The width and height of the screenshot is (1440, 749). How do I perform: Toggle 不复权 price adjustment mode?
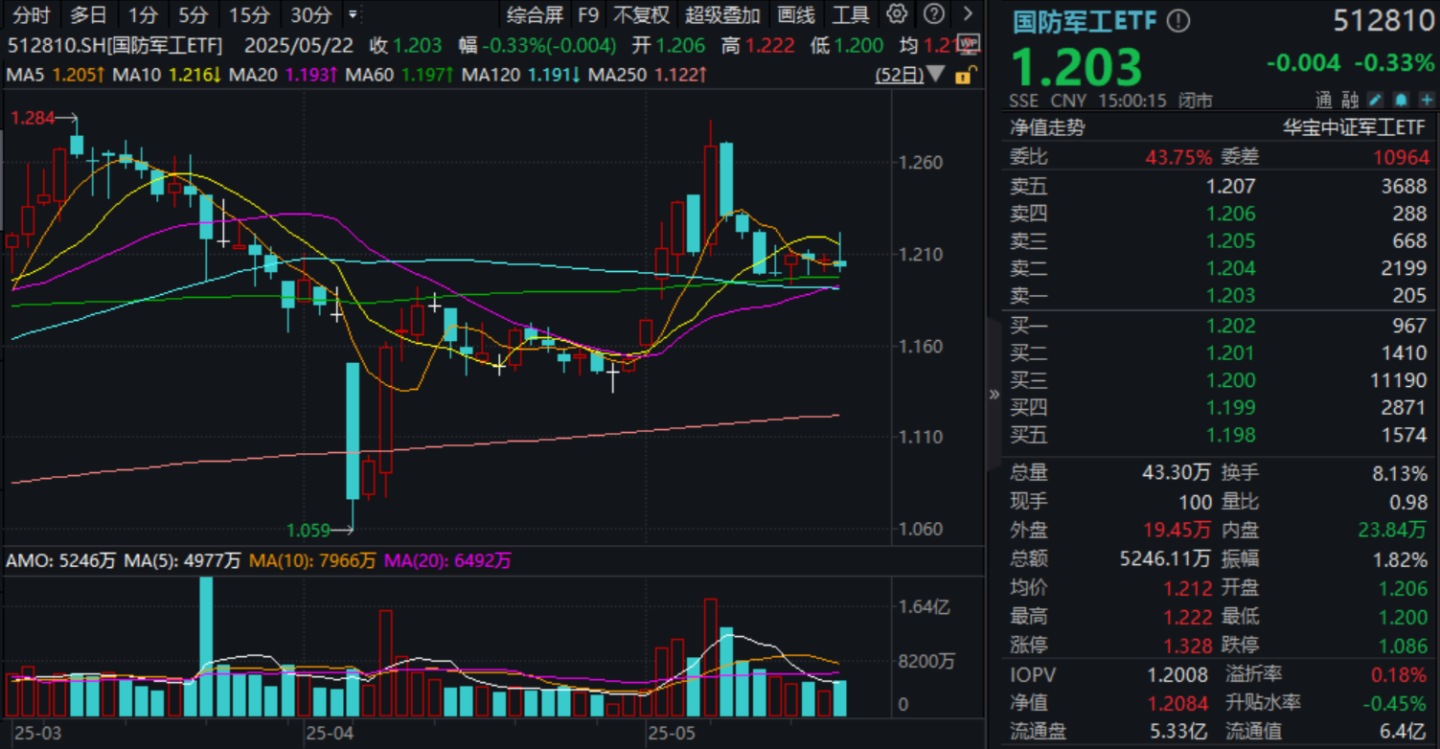point(640,15)
